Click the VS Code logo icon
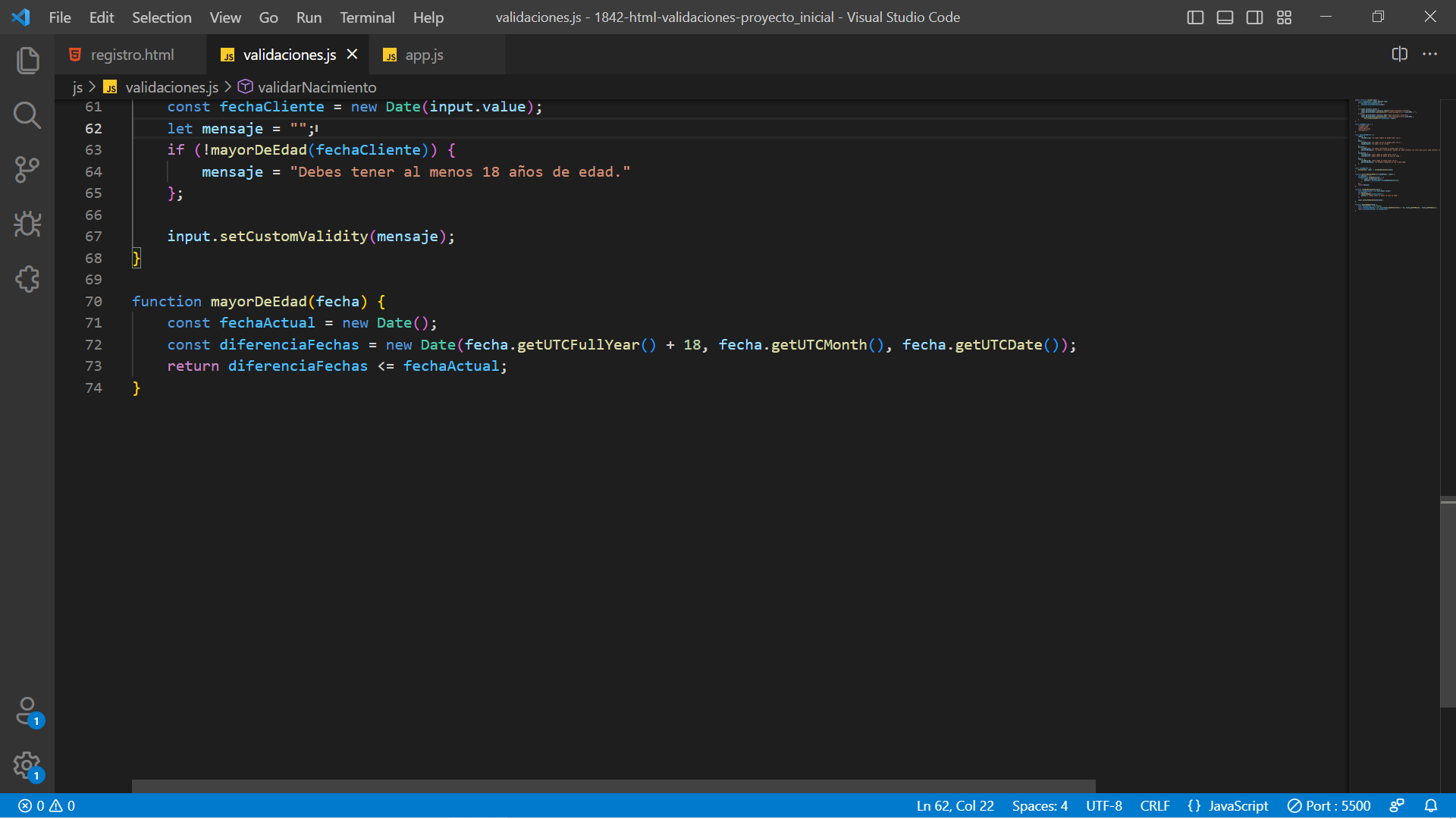The width and height of the screenshot is (1456, 819). click(20, 17)
